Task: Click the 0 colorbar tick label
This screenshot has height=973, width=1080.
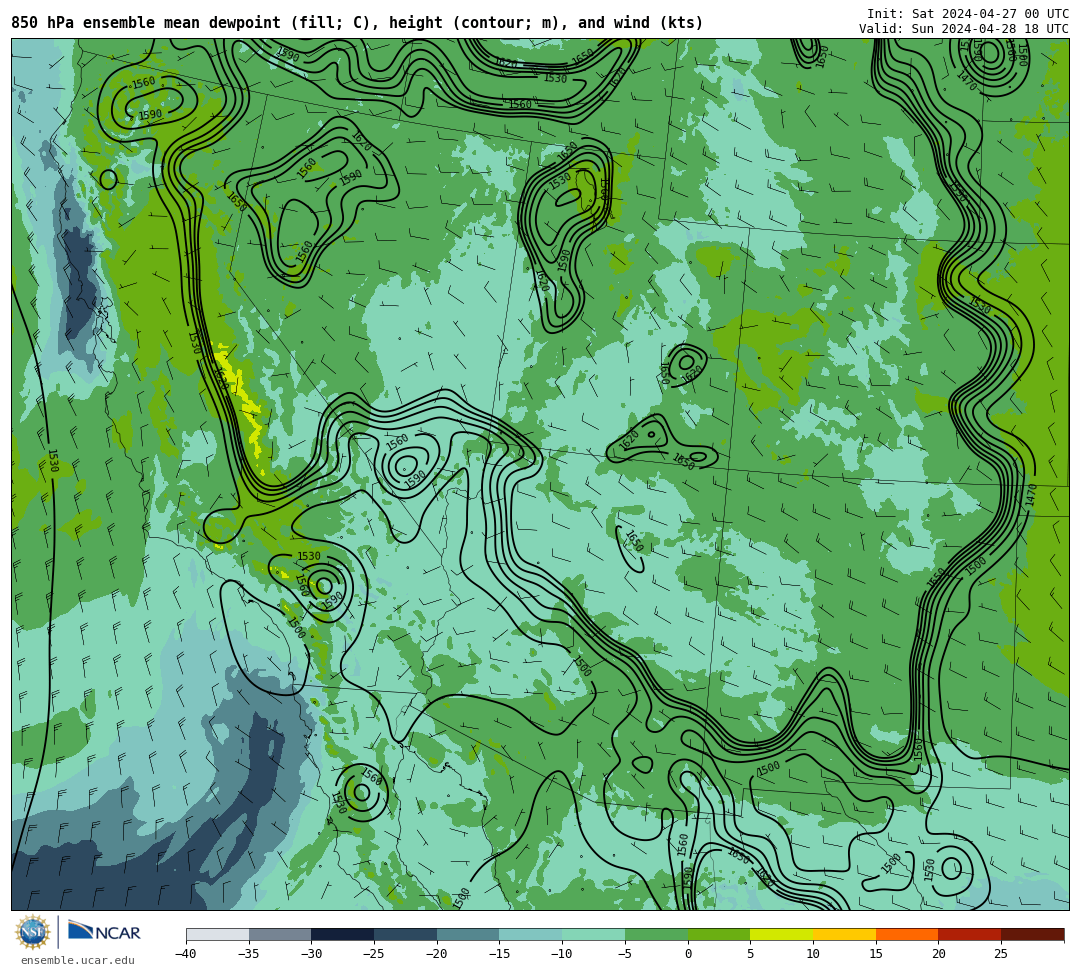Action: pos(688,954)
